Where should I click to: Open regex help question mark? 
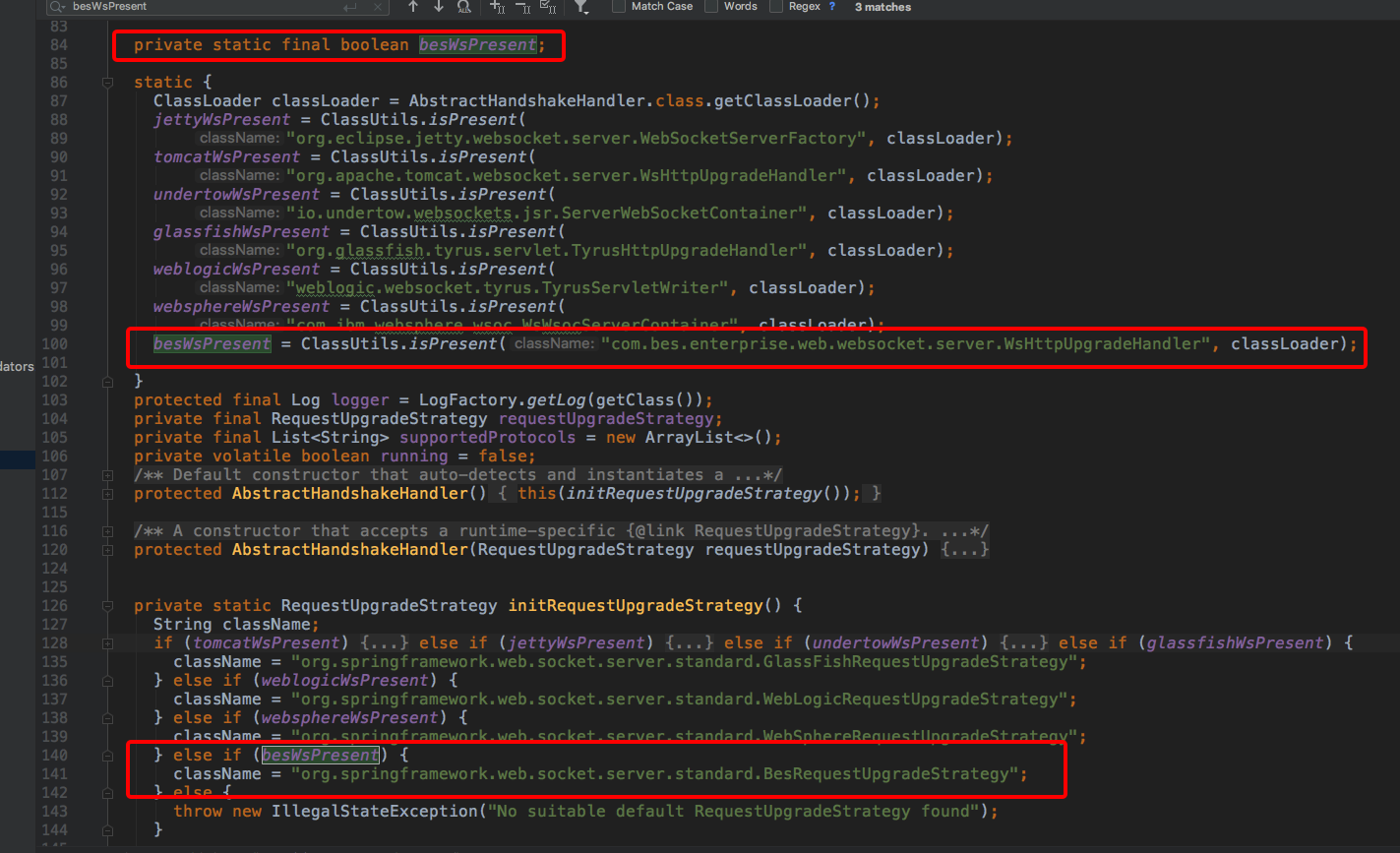832,6
